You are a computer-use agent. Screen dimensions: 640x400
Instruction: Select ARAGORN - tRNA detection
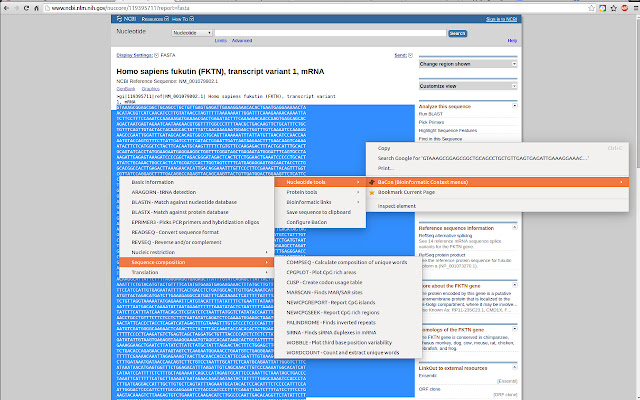tap(196, 192)
